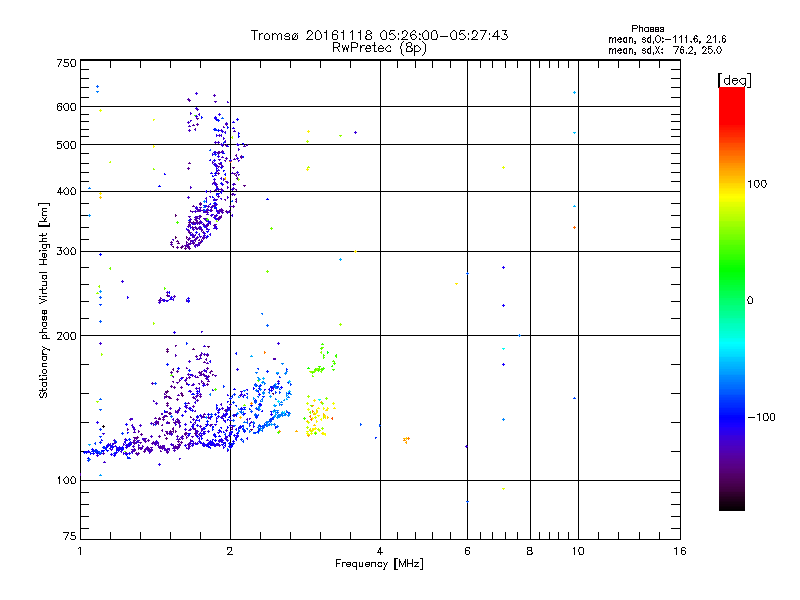Click the x-axis tick label '2'

point(230,551)
